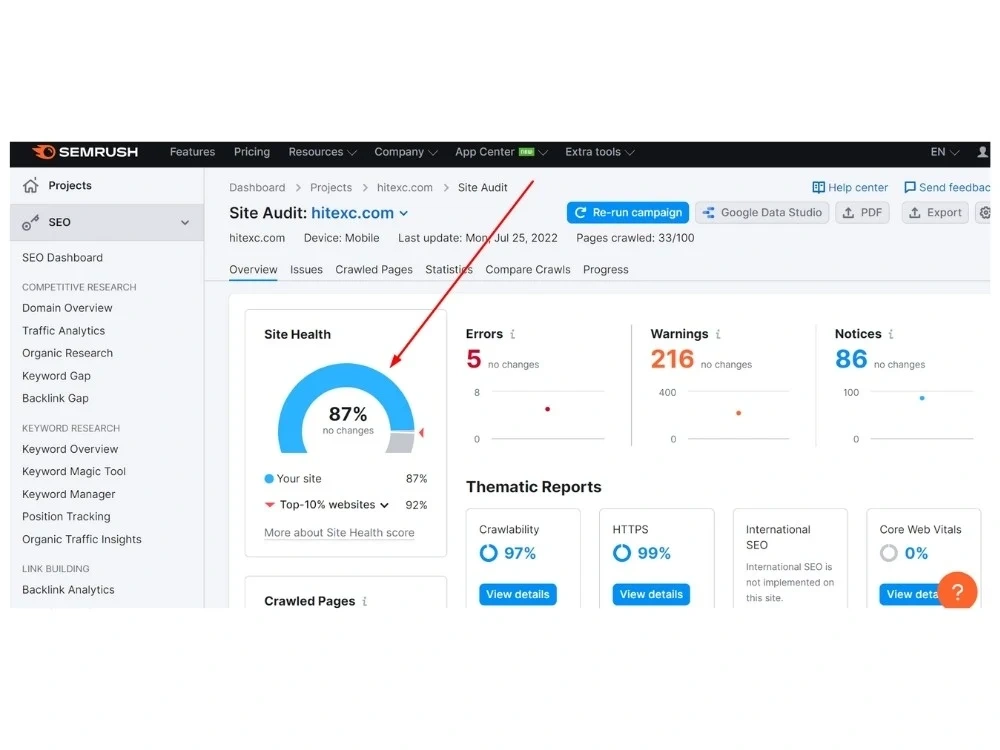
Task: Open the orange help chat bubble
Action: click(957, 591)
